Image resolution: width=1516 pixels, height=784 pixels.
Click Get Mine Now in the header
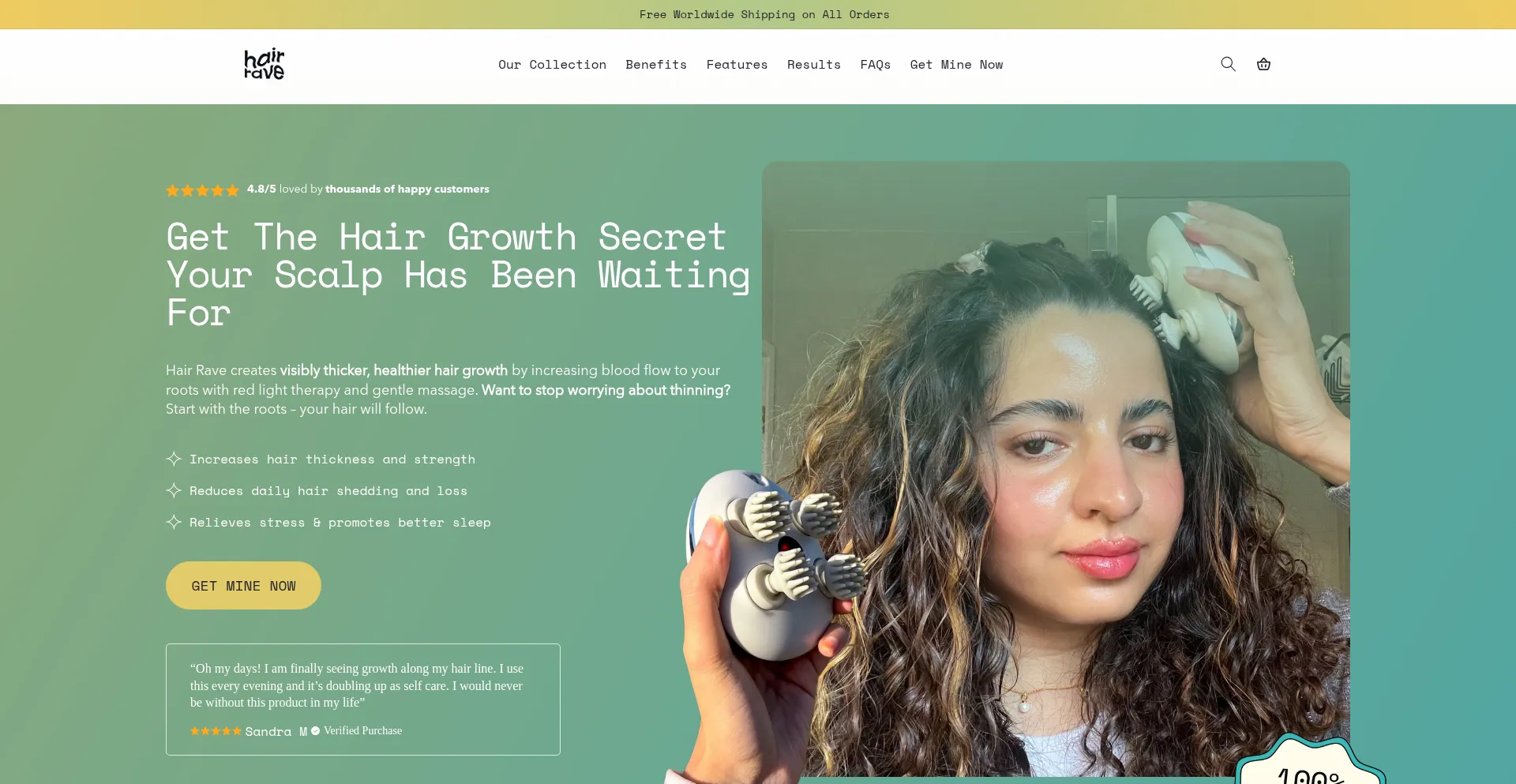[956, 65]
